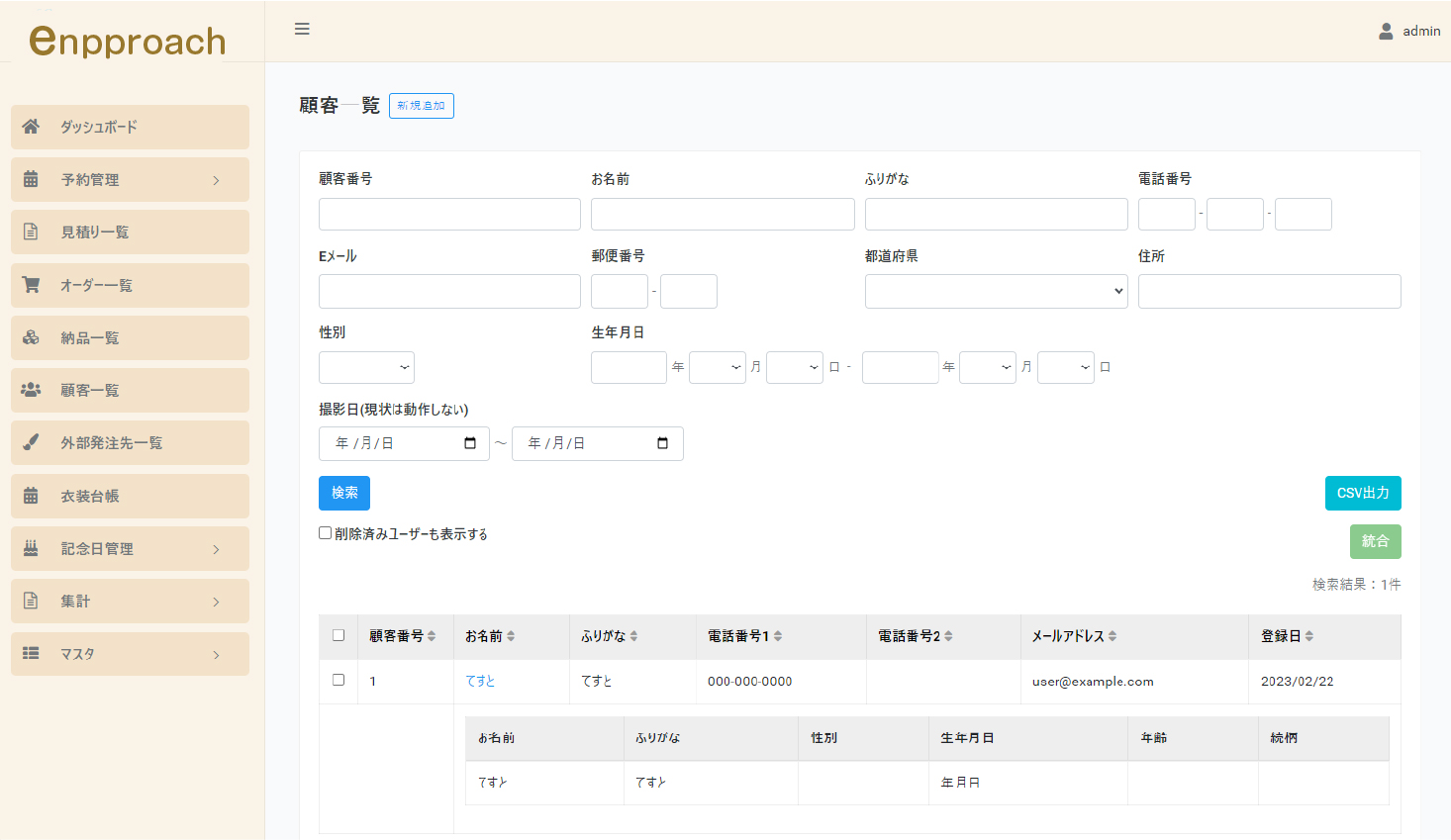This screenshot has height=840, width=1451.
Task: Check the row checkbox for customer 1
Action: point(339,680)
